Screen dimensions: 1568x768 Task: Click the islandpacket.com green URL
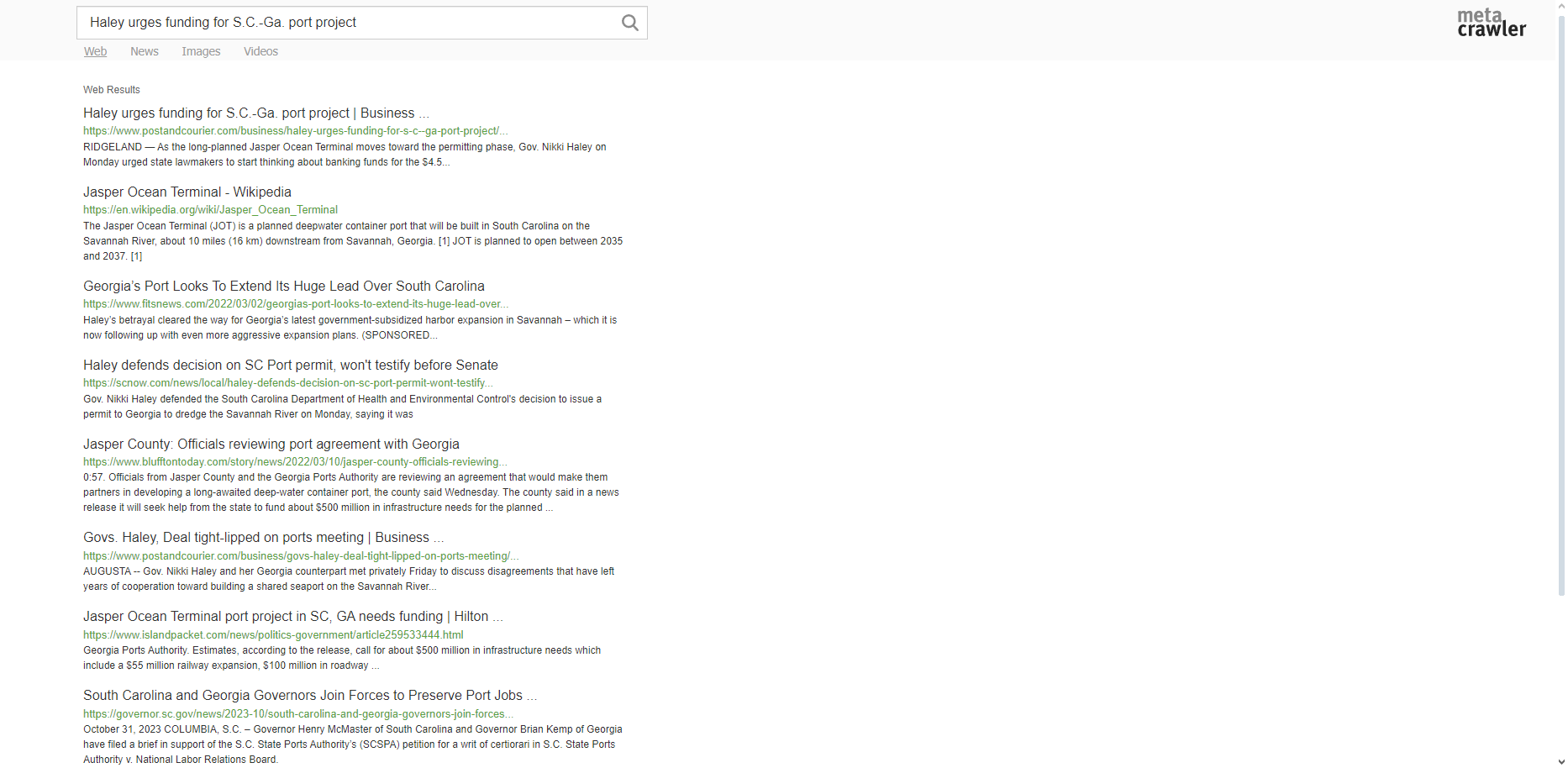pyautogui.click(x=273, y=635)
